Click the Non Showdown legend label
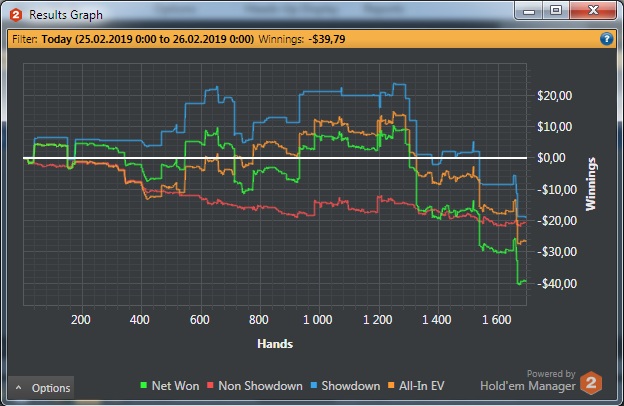The image size is (624, 406). click(x=260, y=386)
